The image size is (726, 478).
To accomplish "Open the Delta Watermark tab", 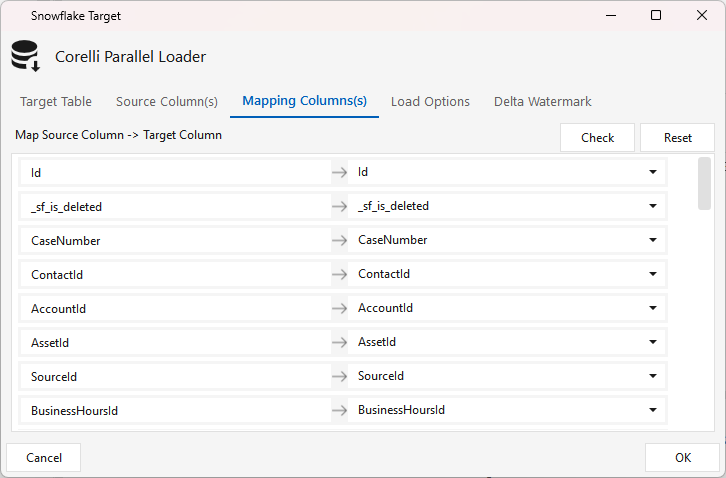I will coord(543,101).
